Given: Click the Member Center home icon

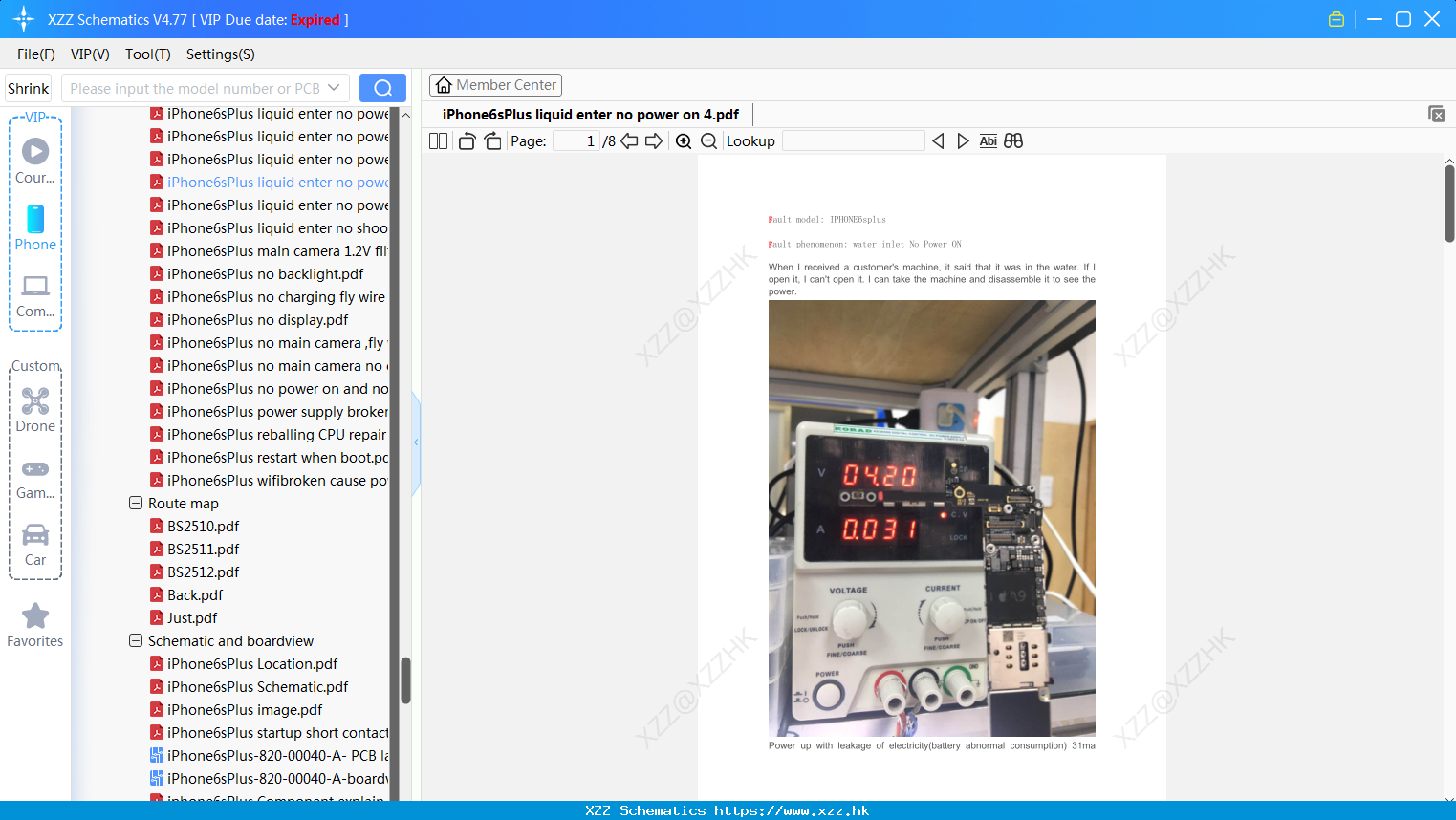Looking at the screenshot, I should pos(444,85).
